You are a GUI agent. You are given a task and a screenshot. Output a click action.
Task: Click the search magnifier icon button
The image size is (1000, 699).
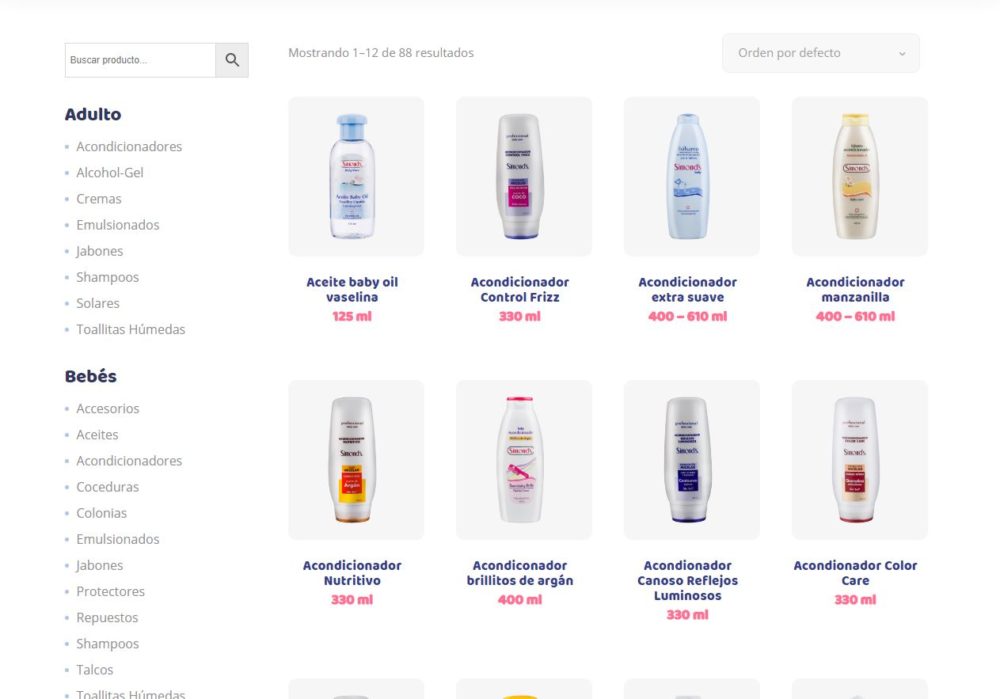232,60
